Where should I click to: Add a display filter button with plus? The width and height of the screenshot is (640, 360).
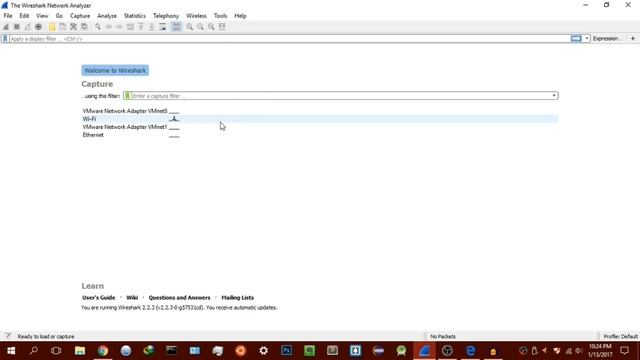point(633,38)
